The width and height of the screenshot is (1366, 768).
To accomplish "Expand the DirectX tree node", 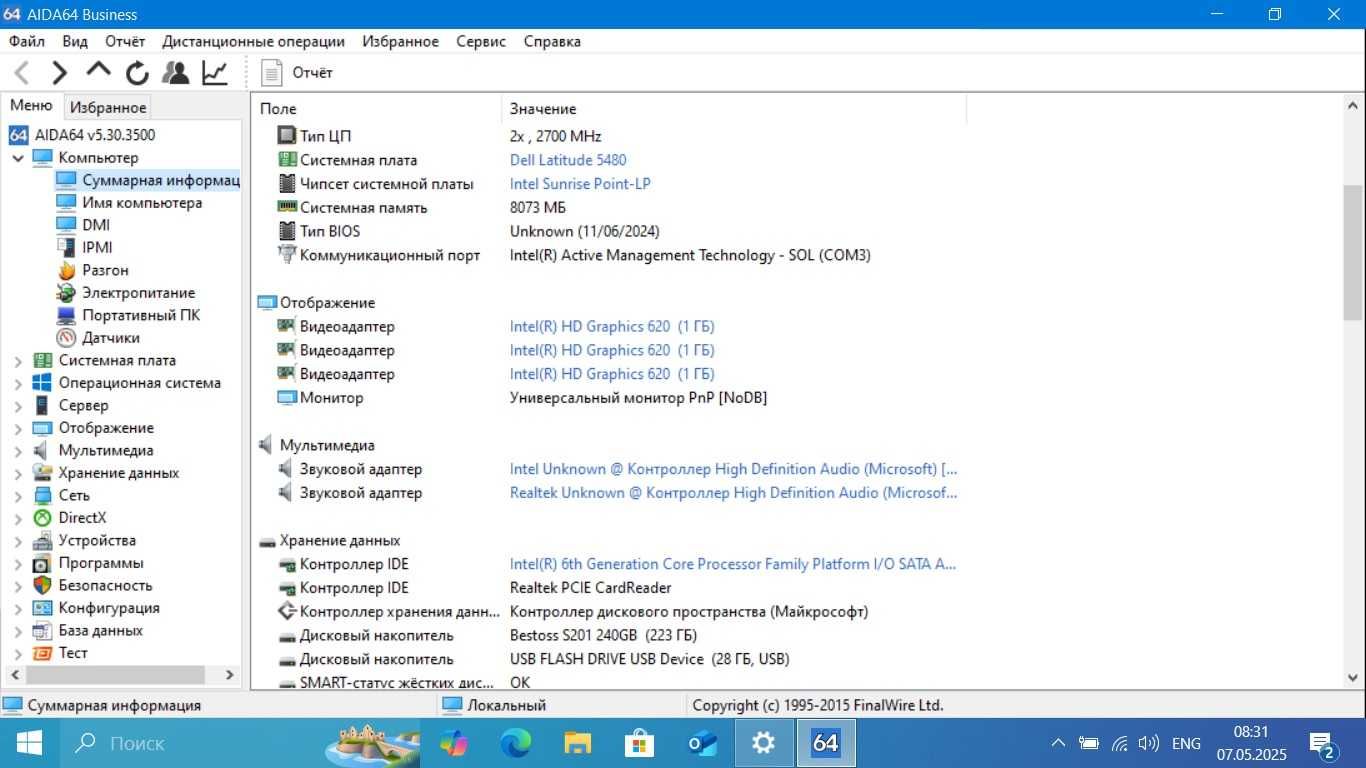I will 18,518.
